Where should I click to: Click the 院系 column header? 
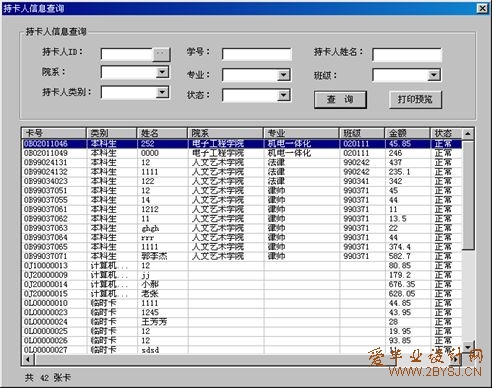[226, 133]
